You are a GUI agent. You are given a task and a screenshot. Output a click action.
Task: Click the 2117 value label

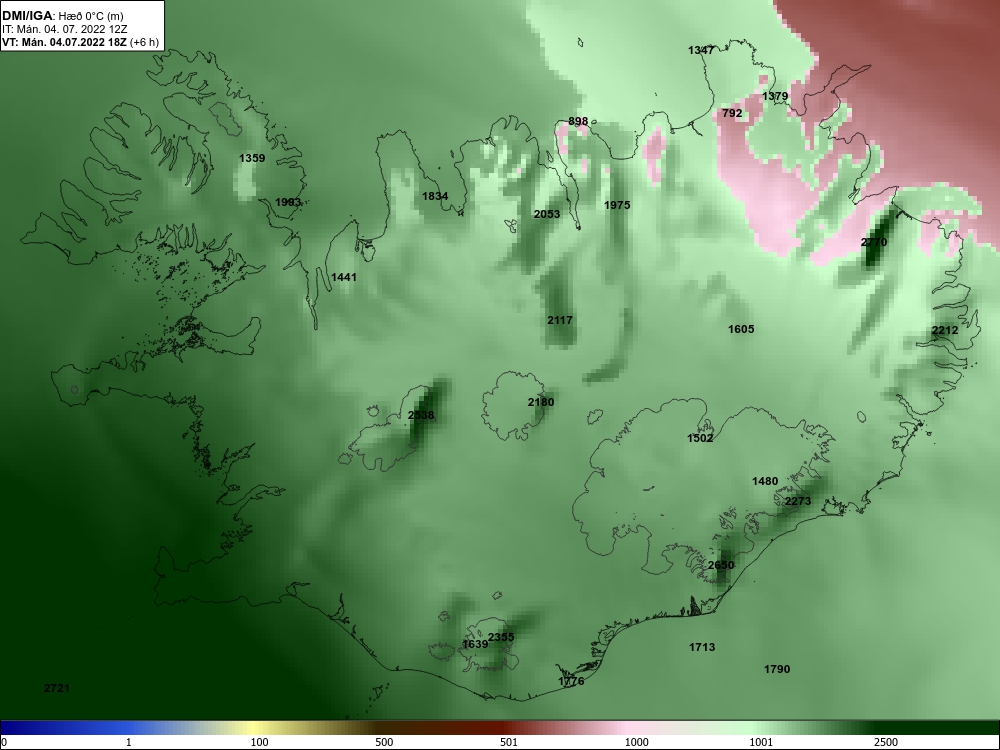559,320
